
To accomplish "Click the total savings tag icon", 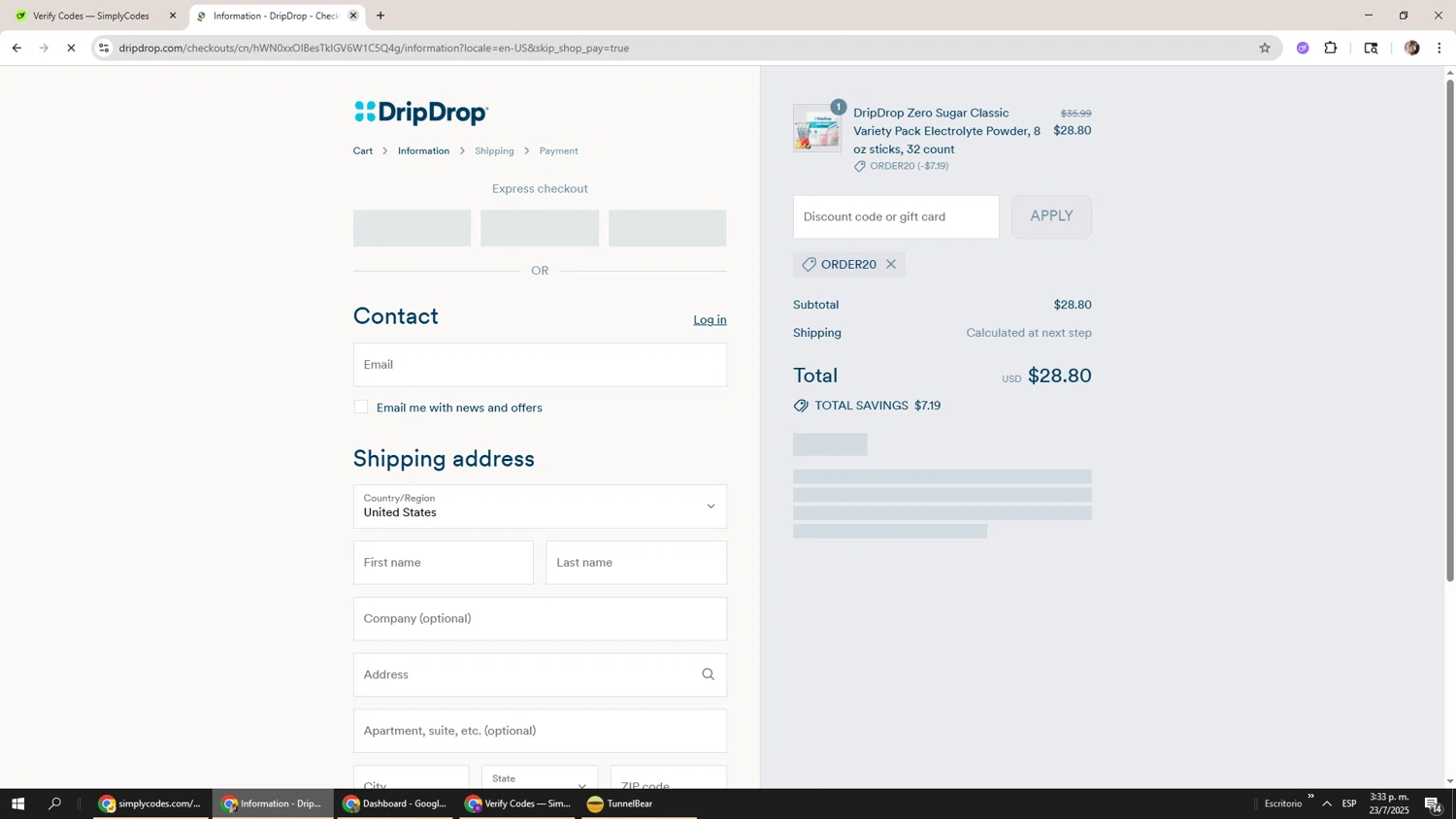I will coord(801,406).
